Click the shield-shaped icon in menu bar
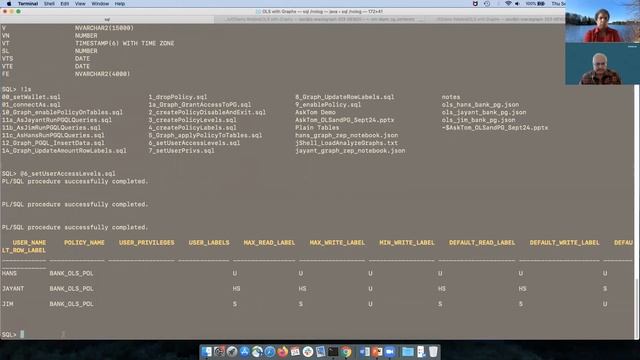The width and height of the screenshot is (640, 360). coord(475,3)
